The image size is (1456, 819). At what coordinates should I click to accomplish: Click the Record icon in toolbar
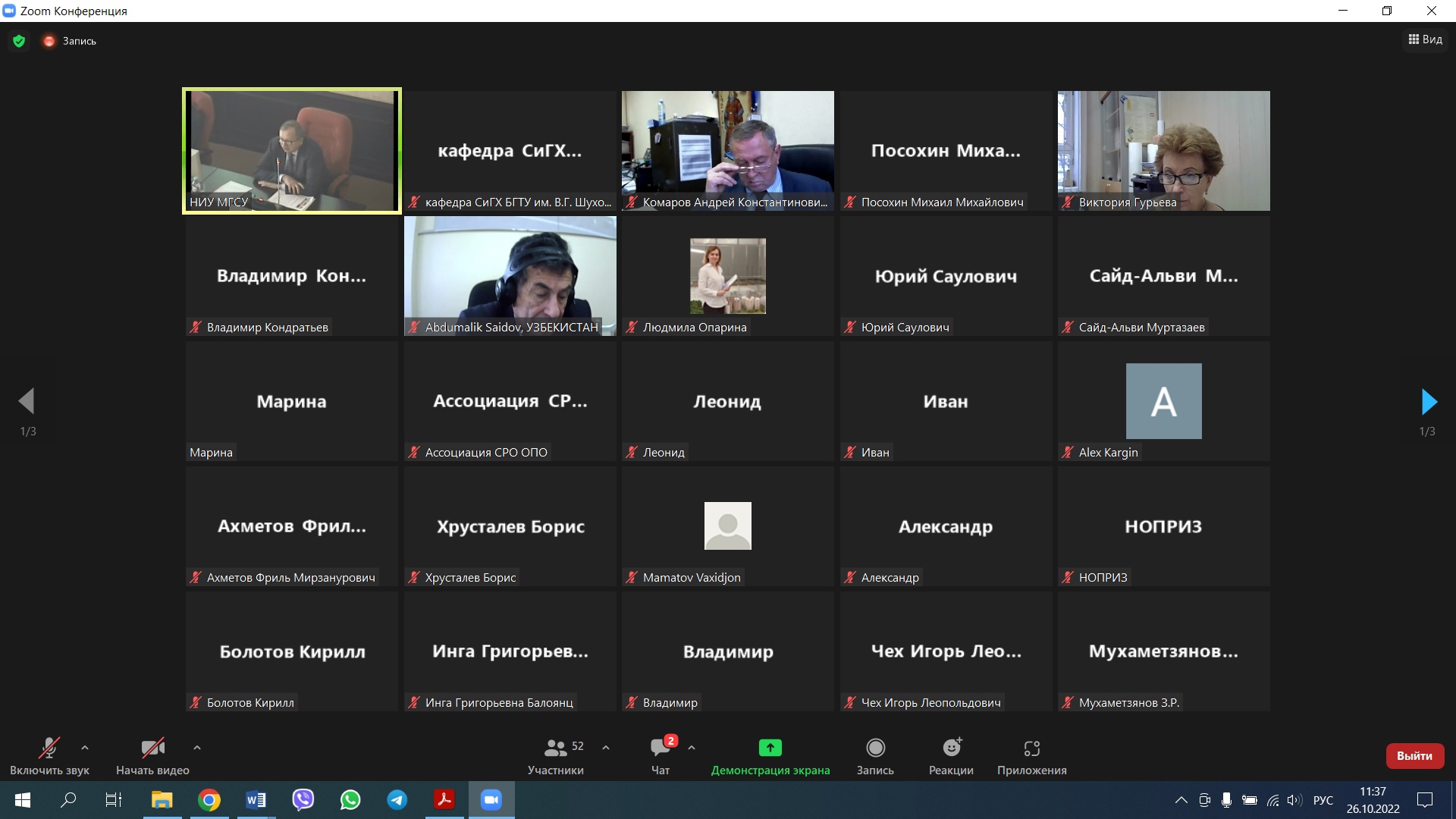(x=875, y=748)
